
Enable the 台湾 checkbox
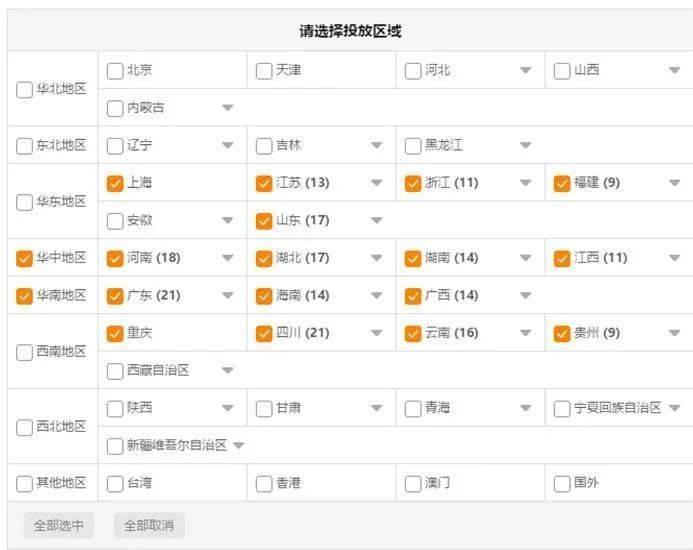115,484
